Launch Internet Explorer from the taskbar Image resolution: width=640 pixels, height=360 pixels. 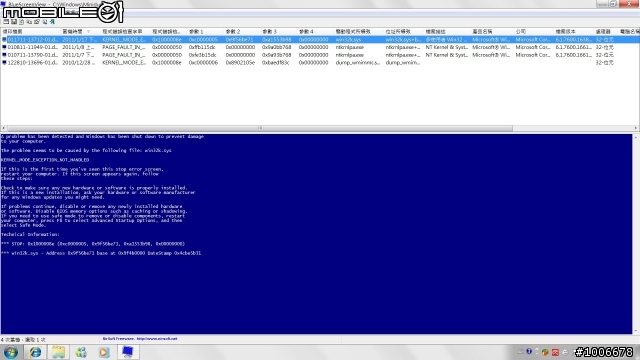[x=35, y=352]
